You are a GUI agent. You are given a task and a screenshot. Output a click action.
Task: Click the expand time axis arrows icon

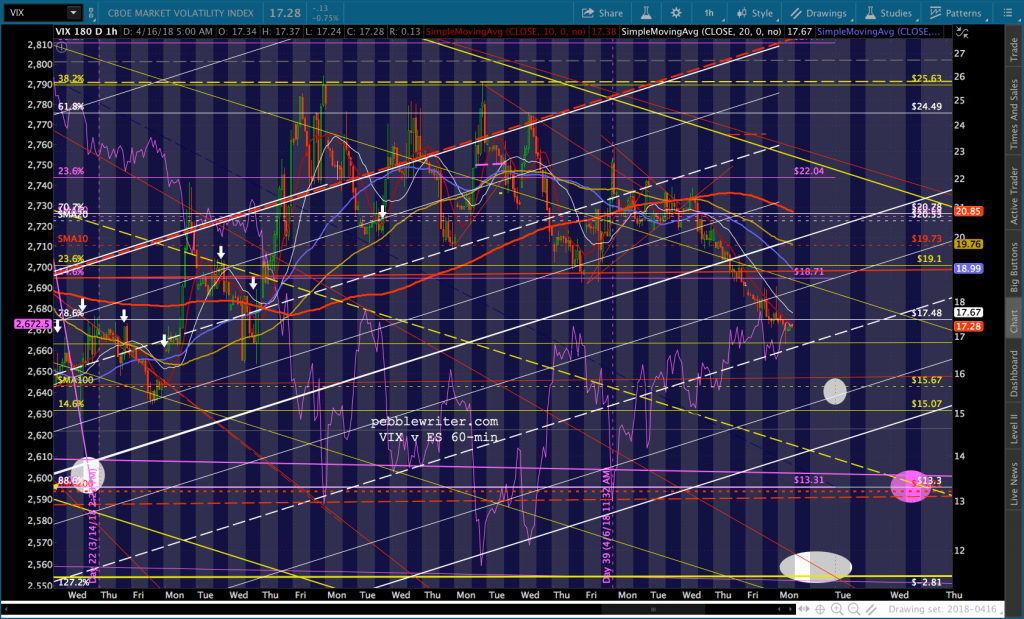[x=804, y=609]
